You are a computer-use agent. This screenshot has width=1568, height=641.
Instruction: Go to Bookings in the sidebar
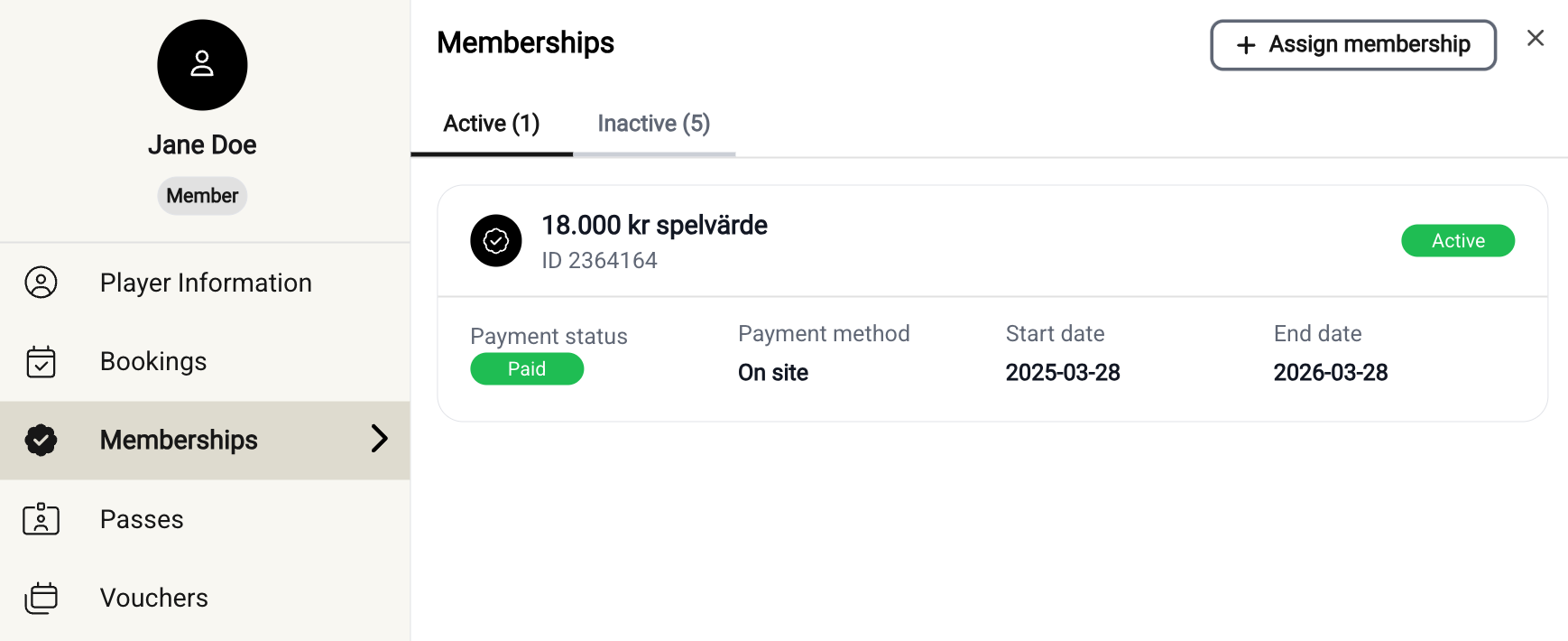coord(153,361)
